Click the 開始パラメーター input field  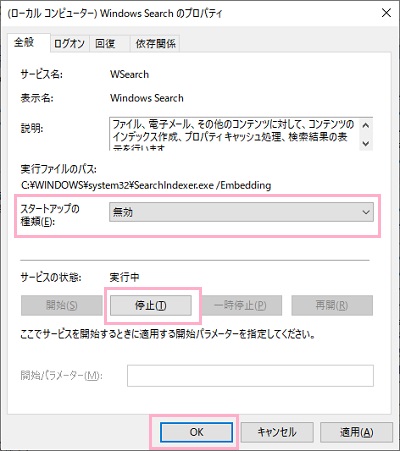pyautogui.click(x=250, y=376)
